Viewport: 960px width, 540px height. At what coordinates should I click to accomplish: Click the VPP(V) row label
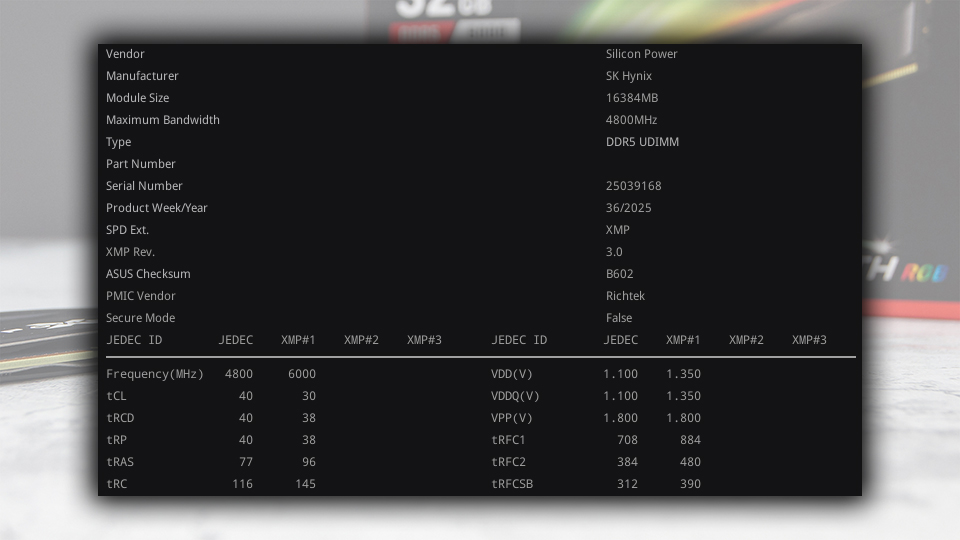tap(512, 418)
